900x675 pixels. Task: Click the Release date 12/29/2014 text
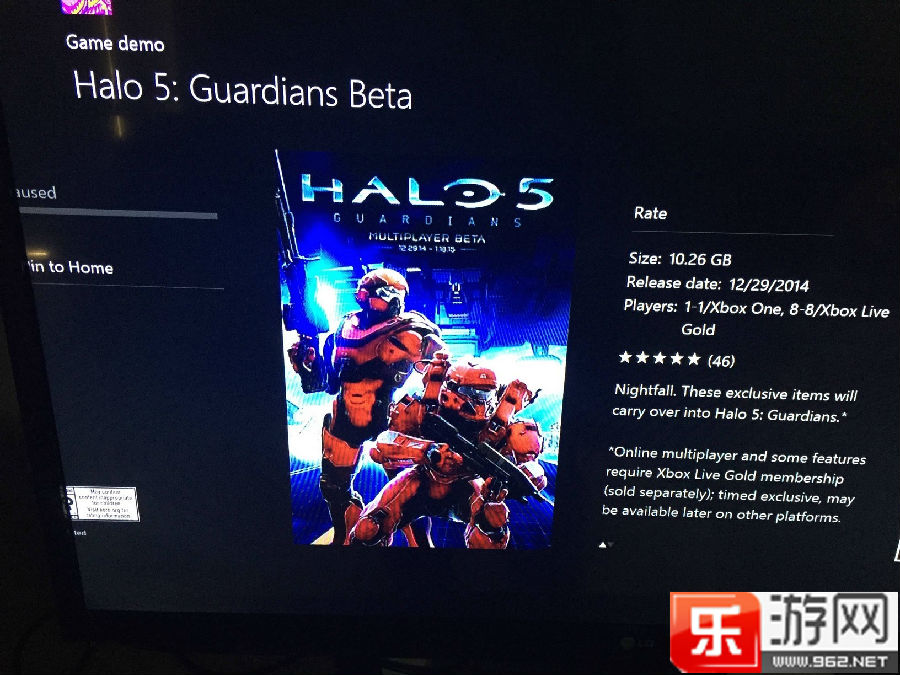tap(717, 284)
